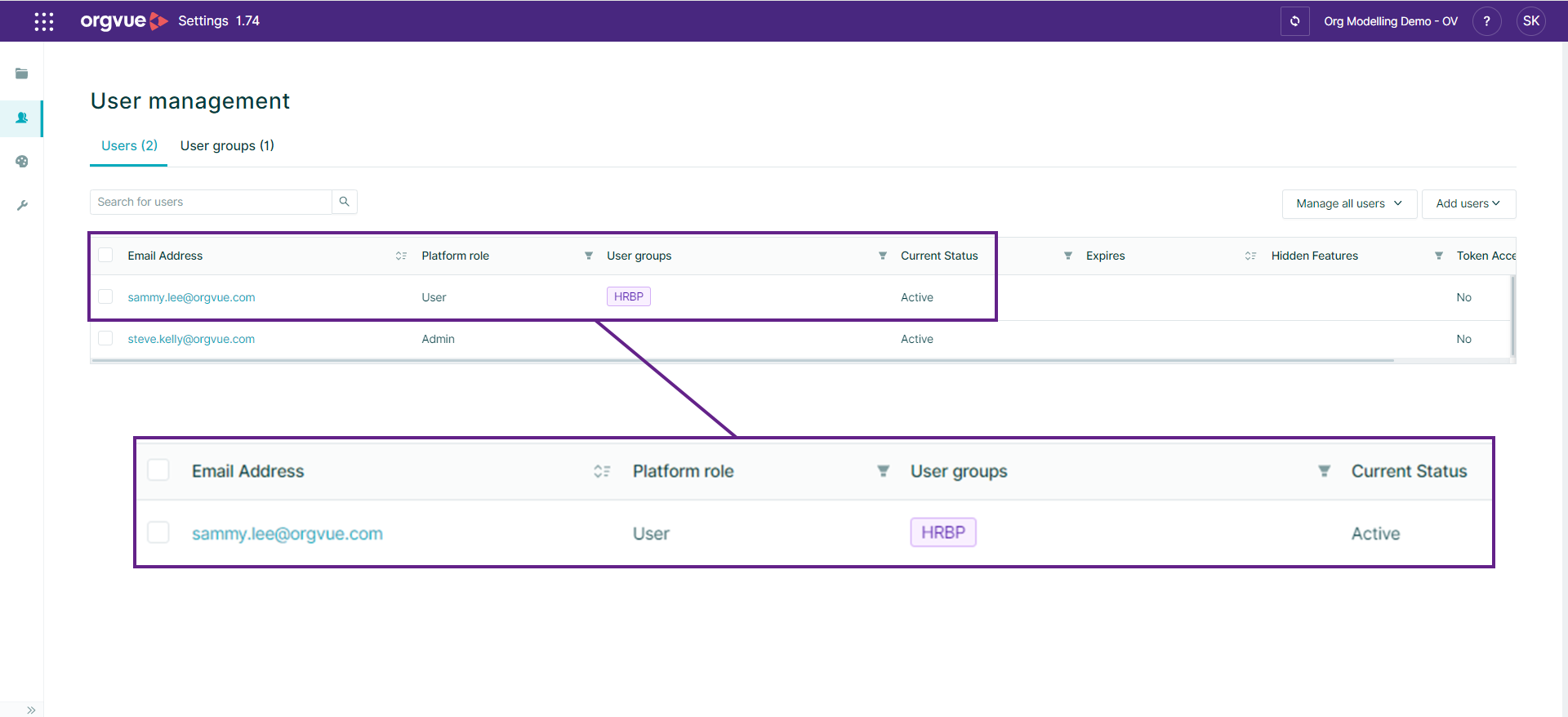1568x717 pixels.
Task: Click the Expires column header
Action: [1105, 256]
